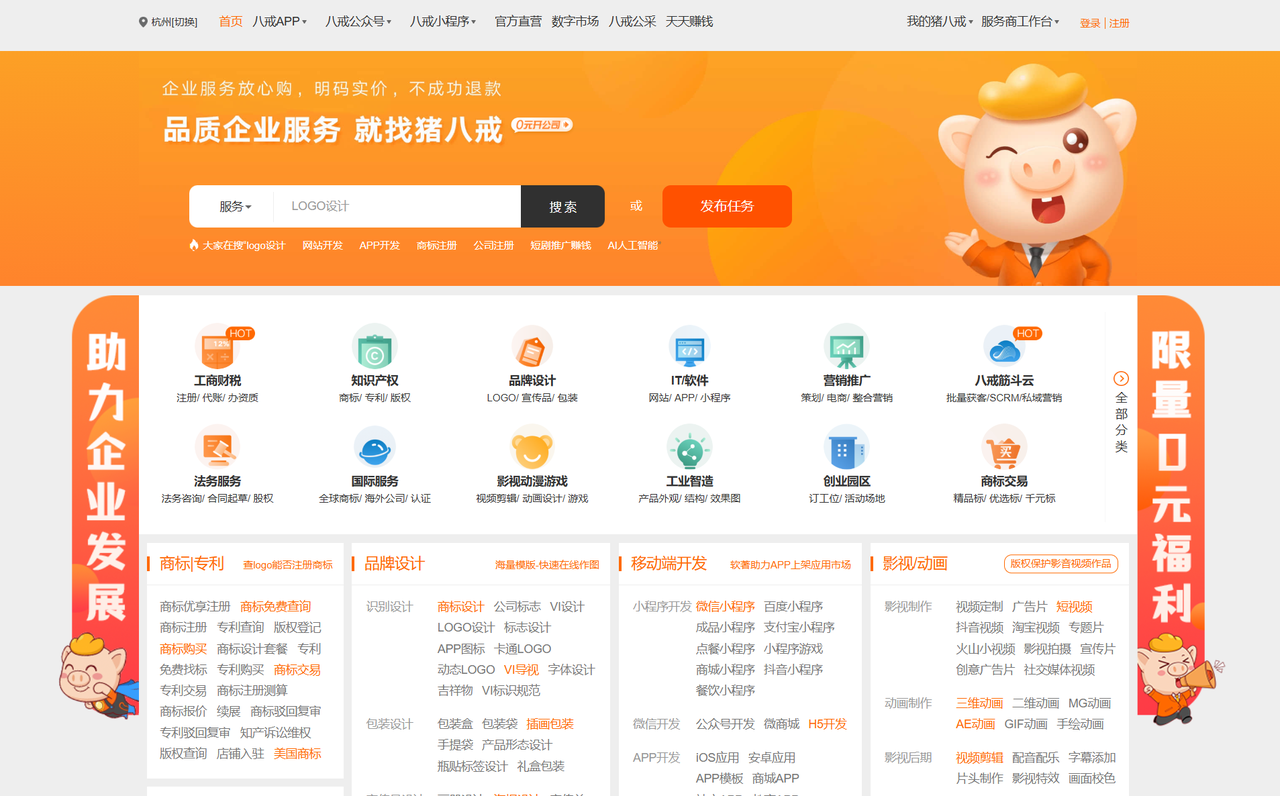Image resolution: width=1280 pixels, height=796 pixels.
Task: Click the 商标|专利 section heading
Action: click(x=192, y=563)
